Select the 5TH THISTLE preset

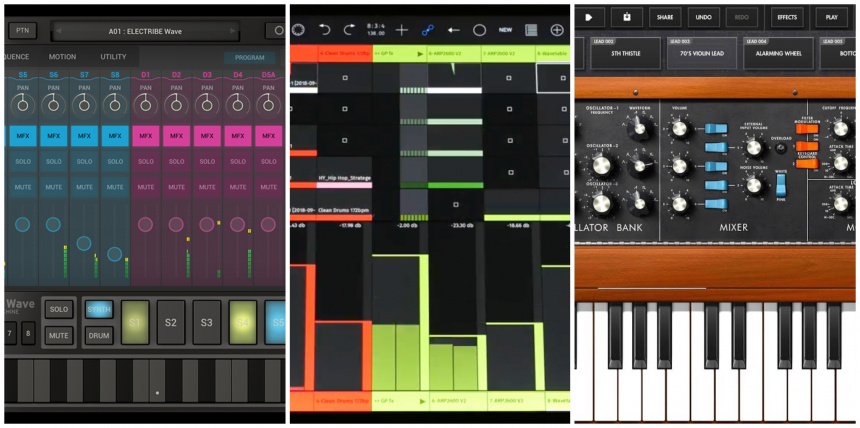pos(626,53)
